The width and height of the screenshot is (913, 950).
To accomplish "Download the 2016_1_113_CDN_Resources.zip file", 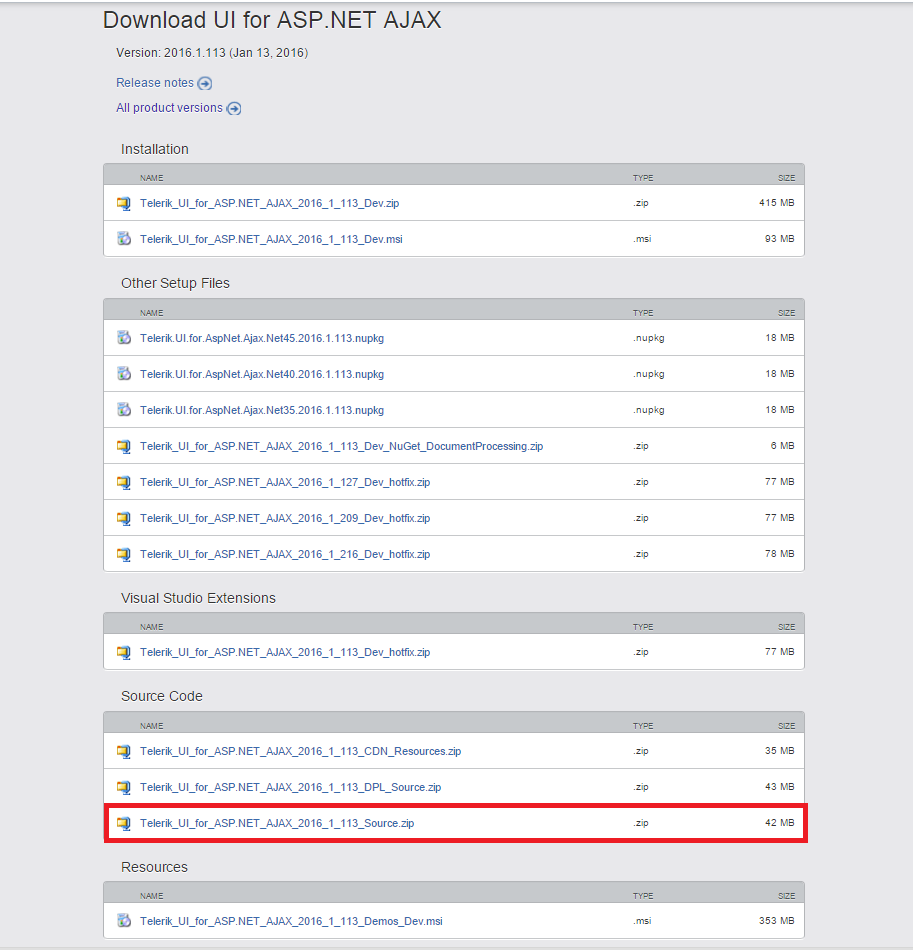I will [x=300, y=751].
